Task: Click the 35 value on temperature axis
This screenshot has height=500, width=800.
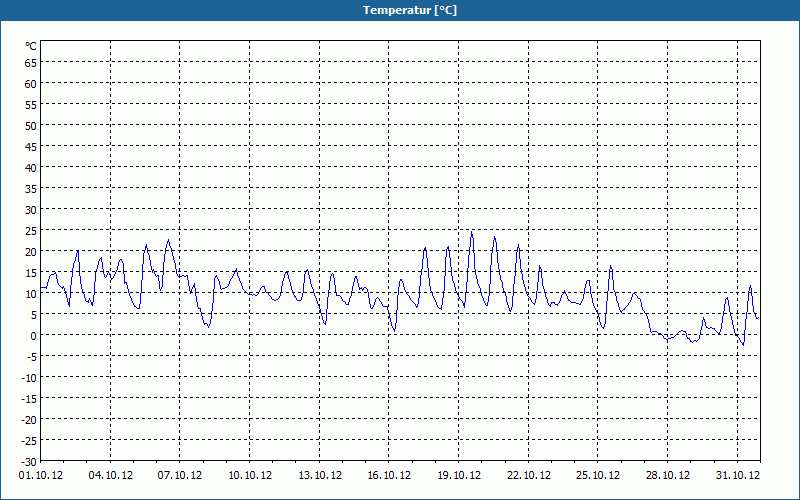Action: click(x=31, y=189)
